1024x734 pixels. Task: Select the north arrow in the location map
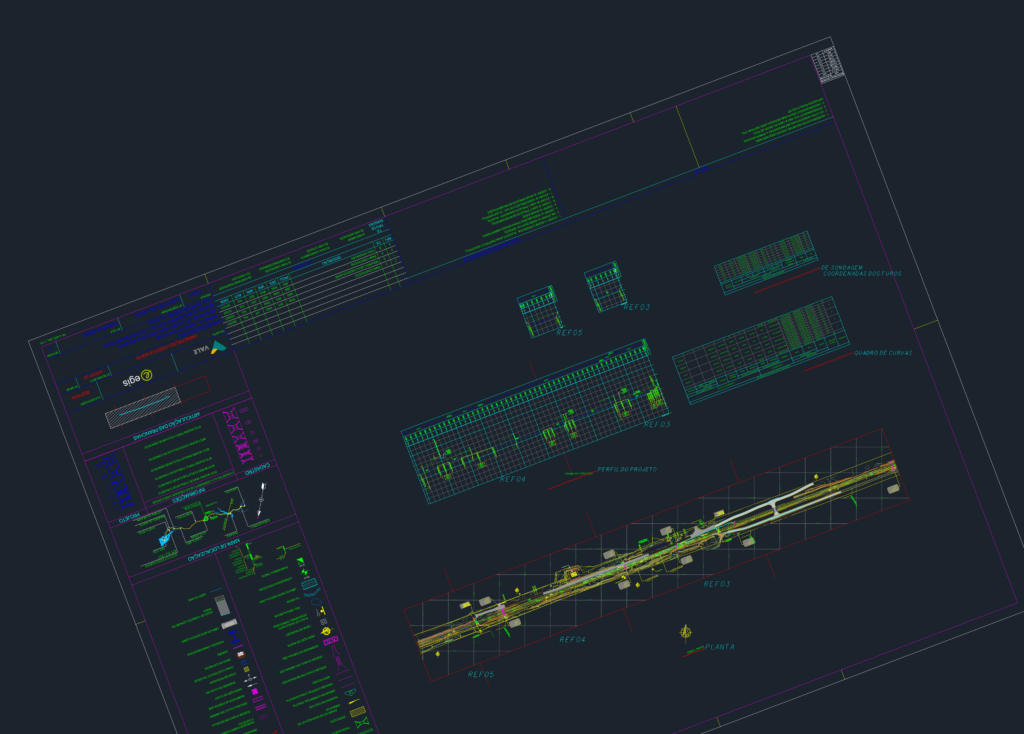click(x=262, y=500)
